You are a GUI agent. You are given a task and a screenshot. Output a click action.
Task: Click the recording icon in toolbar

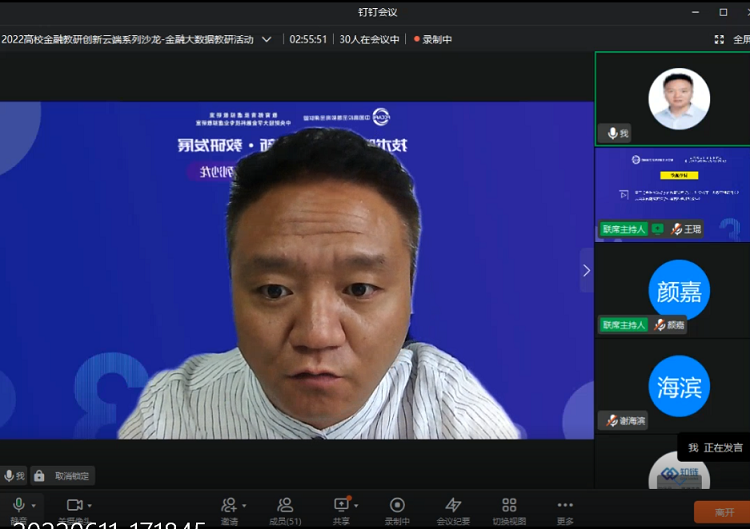pyautogui.click(x=397, y=505)
